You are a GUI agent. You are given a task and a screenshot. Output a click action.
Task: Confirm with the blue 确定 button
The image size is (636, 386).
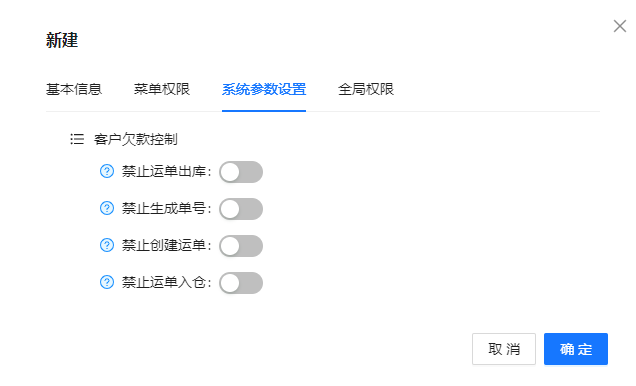[576, 349]
